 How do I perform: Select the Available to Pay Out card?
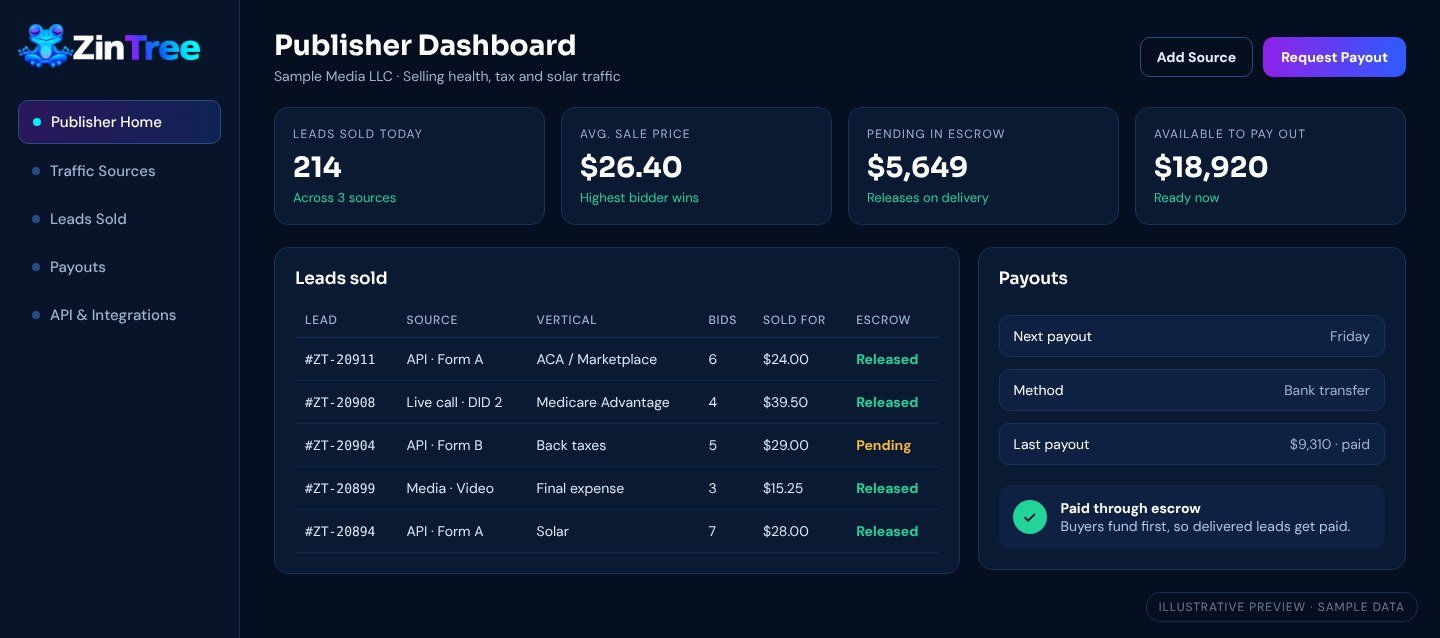tap(1270, 166)
